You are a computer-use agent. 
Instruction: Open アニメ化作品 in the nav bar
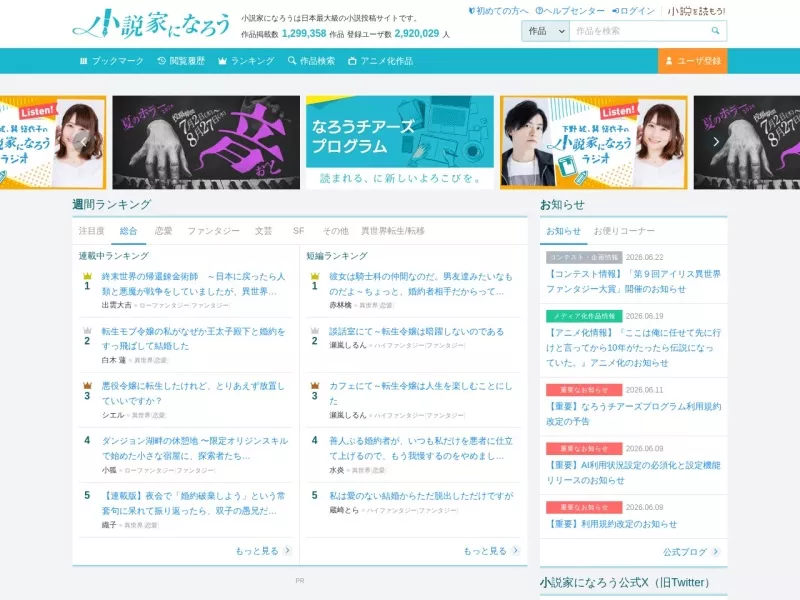tap(381, 61)
